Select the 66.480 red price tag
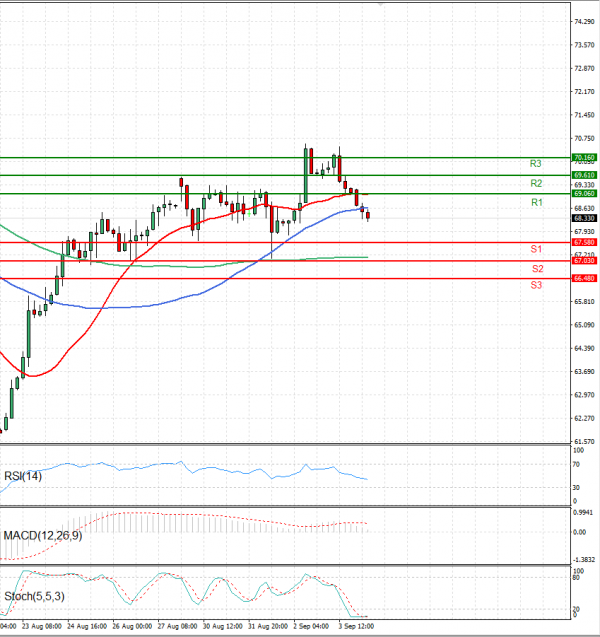Image resolution: width=600 pixels, height=637 pixels. pos(584,278)
